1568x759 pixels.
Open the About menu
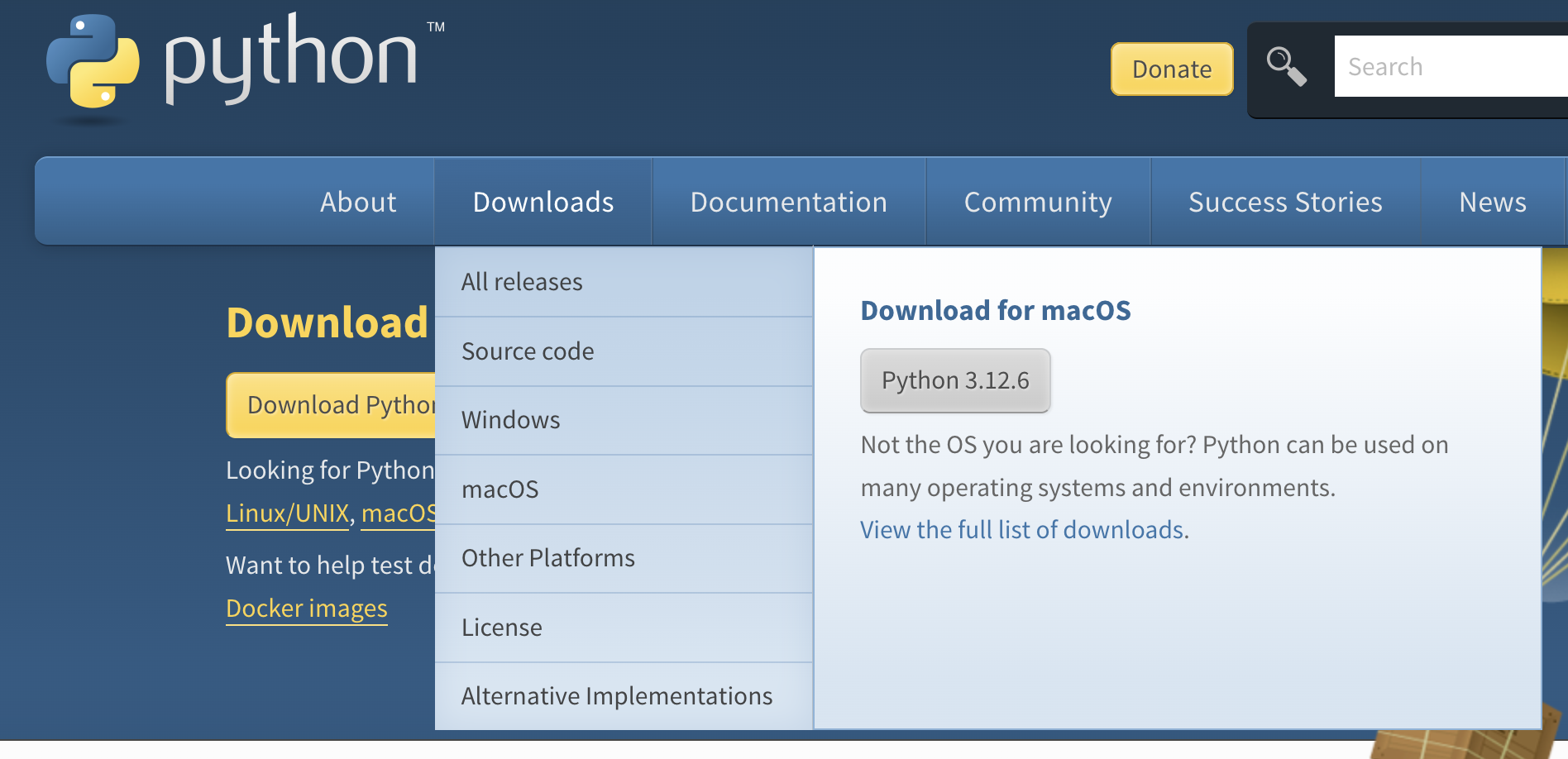(358, 202)
